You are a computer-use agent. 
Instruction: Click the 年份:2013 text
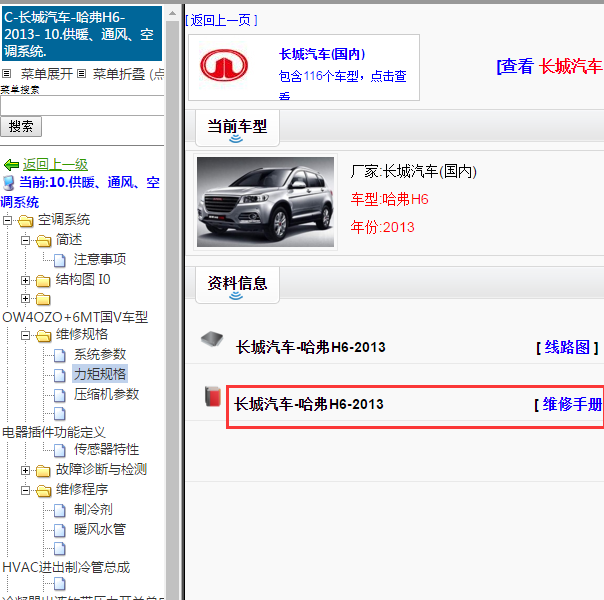tap(382, 227)
